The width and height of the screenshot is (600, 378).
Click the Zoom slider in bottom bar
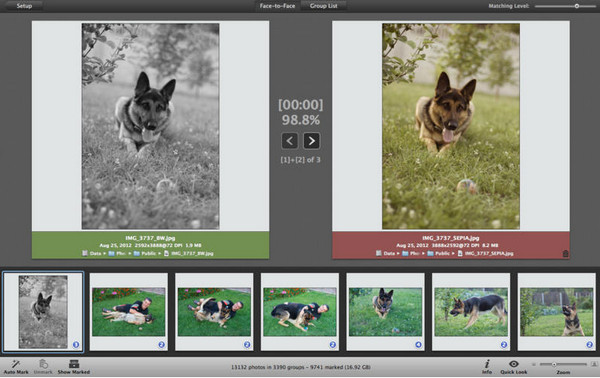[x=563, y=364]
